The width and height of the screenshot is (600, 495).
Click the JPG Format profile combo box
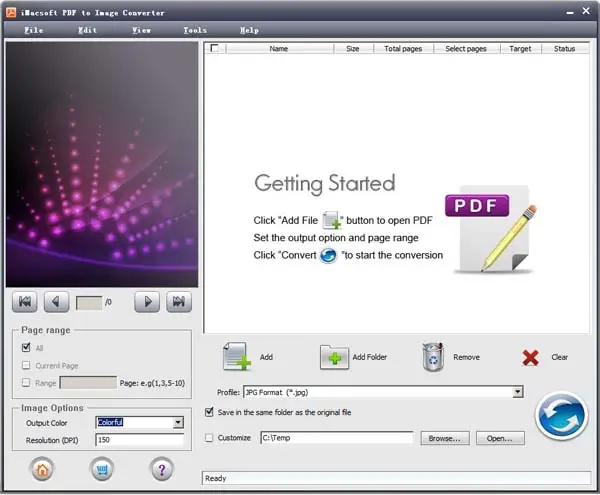[x=383, y=392]
